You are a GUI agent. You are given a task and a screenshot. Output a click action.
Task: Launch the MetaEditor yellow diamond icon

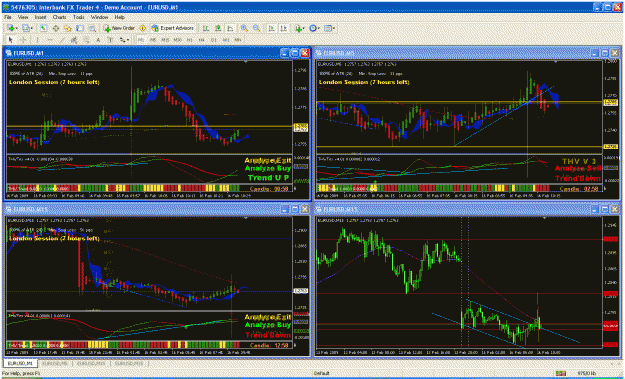pos(143,28)
